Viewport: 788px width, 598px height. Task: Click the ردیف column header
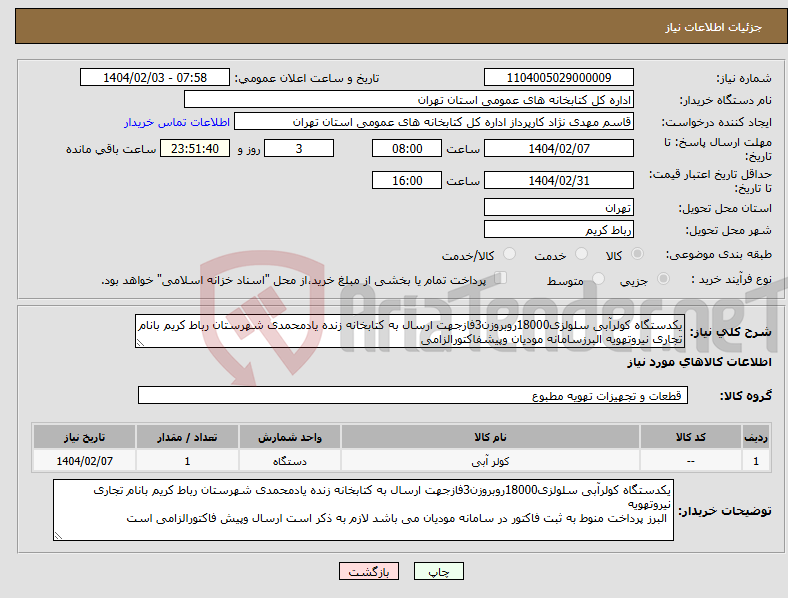pos(756,437)
